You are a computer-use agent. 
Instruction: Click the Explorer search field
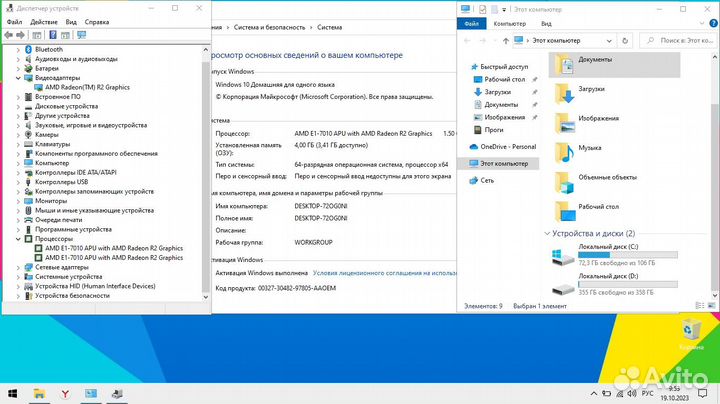point(675,41)
